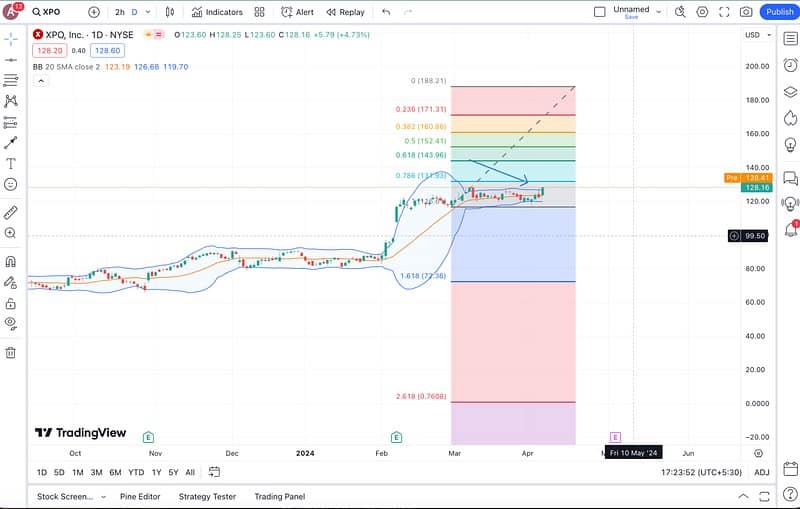The width and height of the screenshot is (800, 509).
Task: Select the 6M time range
Action: [x=115, y=472]
